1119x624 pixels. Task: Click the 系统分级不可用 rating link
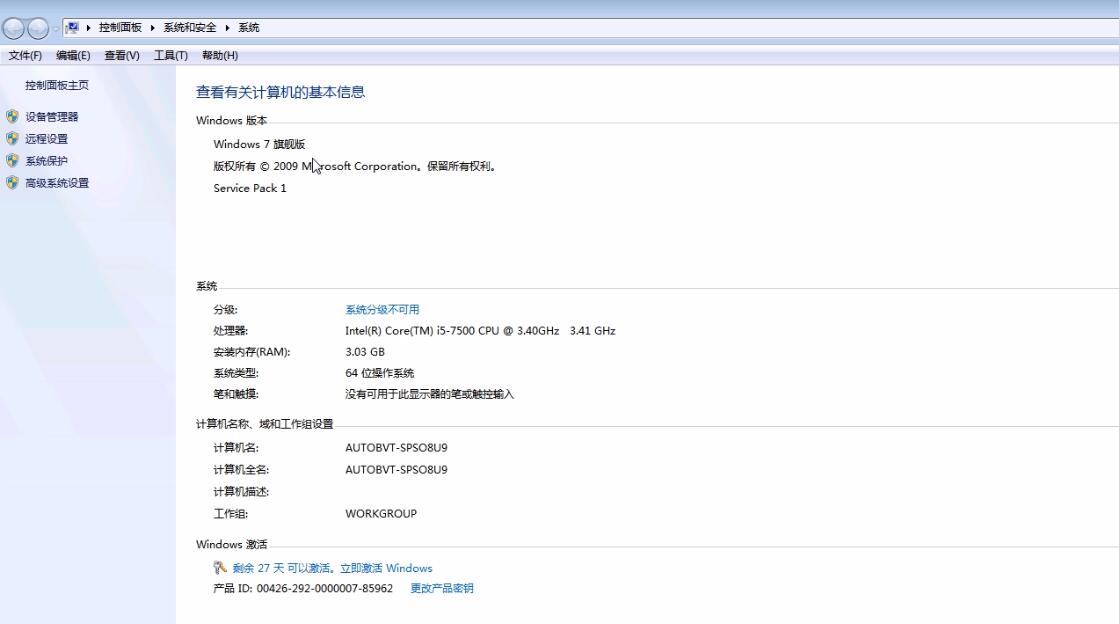point(383,309)
